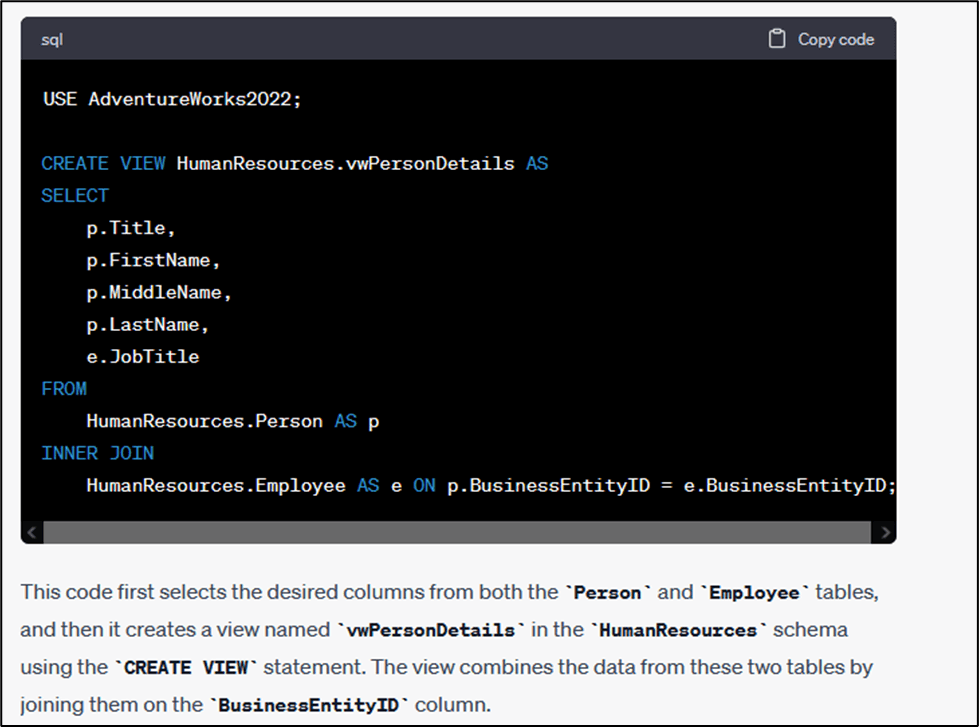The height and width of the screenshot is (727, 979).
Task: Click HumanResources.vwPersonDetails in the code
Action: coord(346,163)
